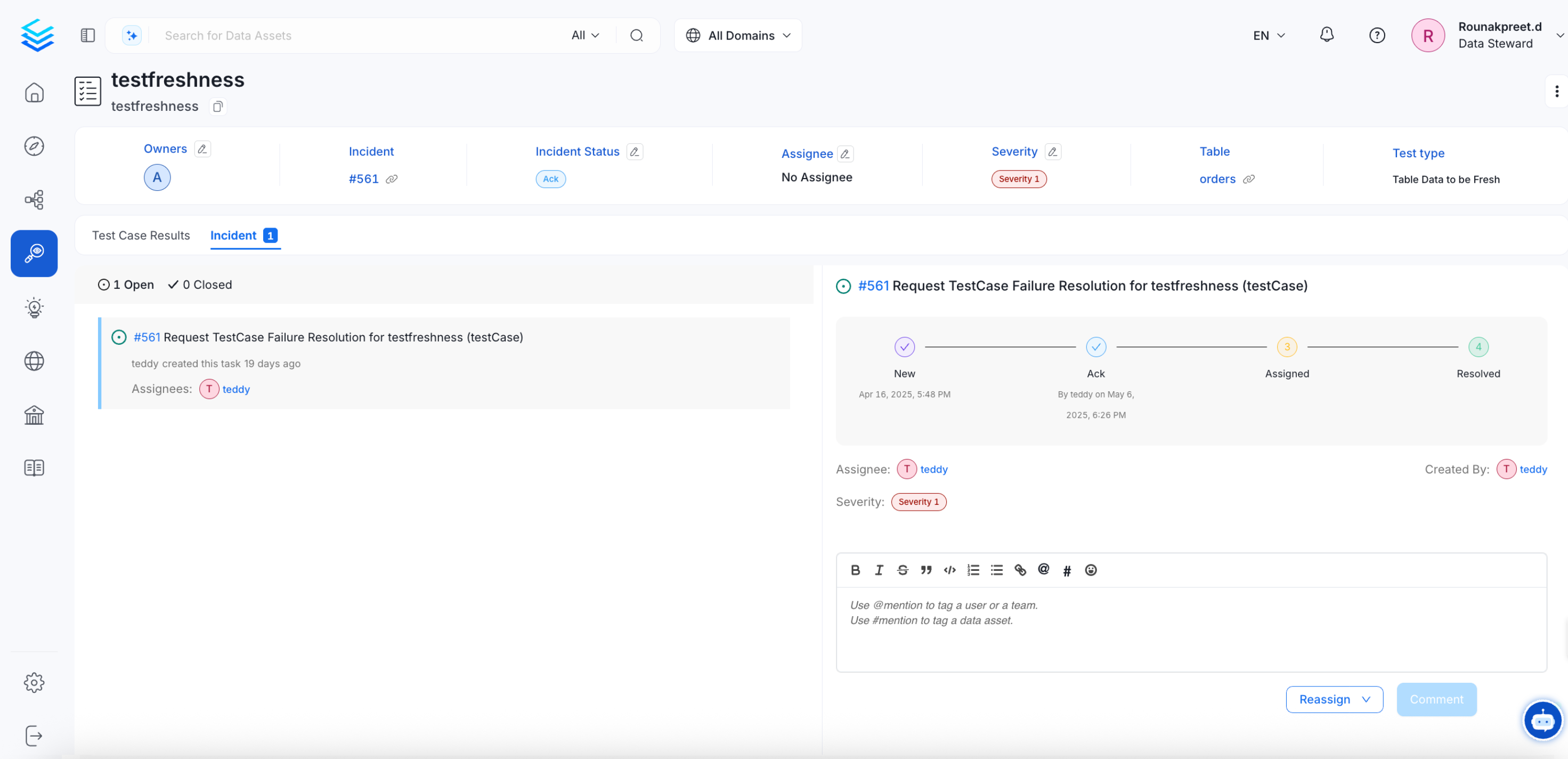Toggle strikethrough formatting in comment editor
The image size is (1568, 759).
[902, 570]
